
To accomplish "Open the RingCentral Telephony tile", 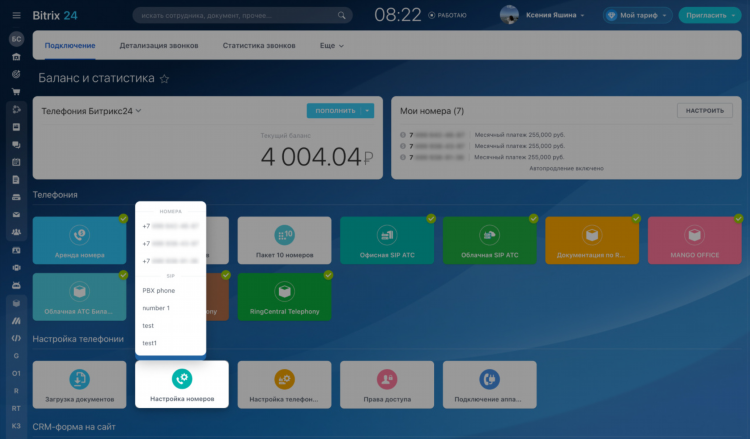I will pos(285,296).
